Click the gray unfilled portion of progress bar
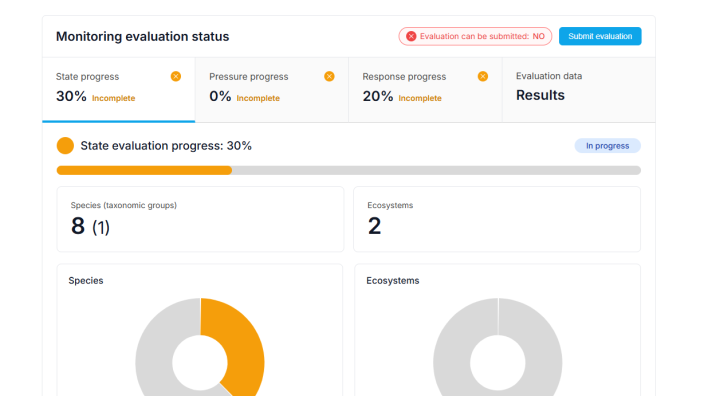704x396 pixels. click(436, 170)
